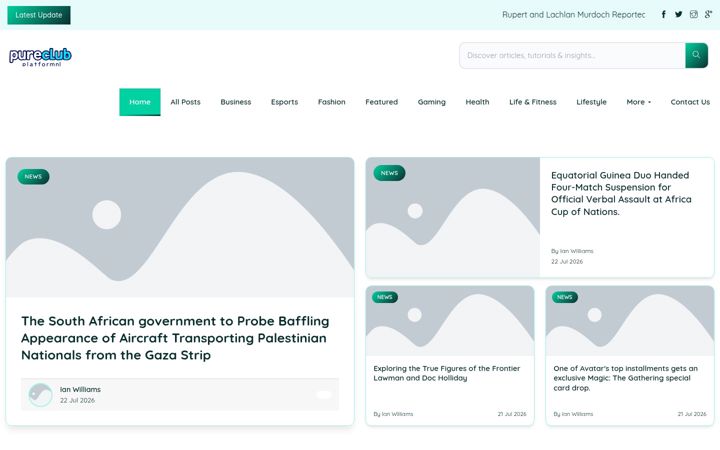The image size is (720, 450).
Task: Open the Lifestyle category
Action: coord(591,102)
